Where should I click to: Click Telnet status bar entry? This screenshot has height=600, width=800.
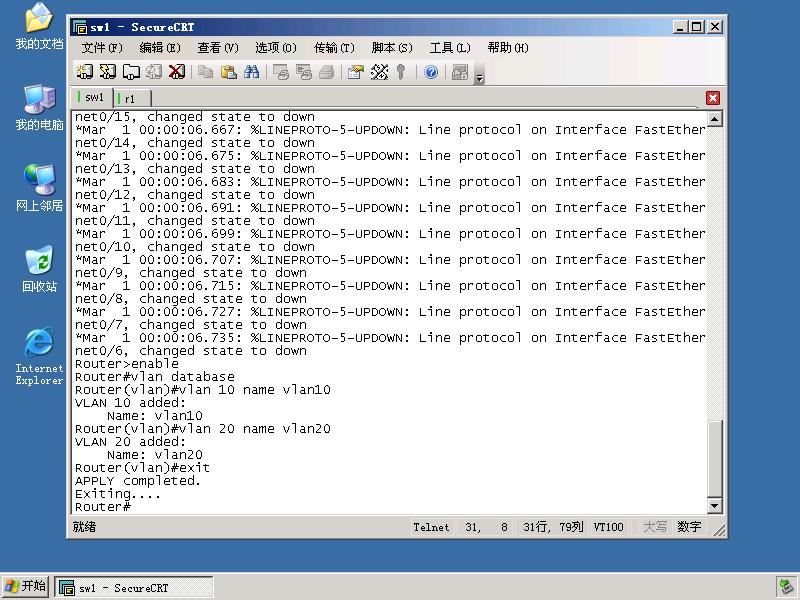[431, 527]
